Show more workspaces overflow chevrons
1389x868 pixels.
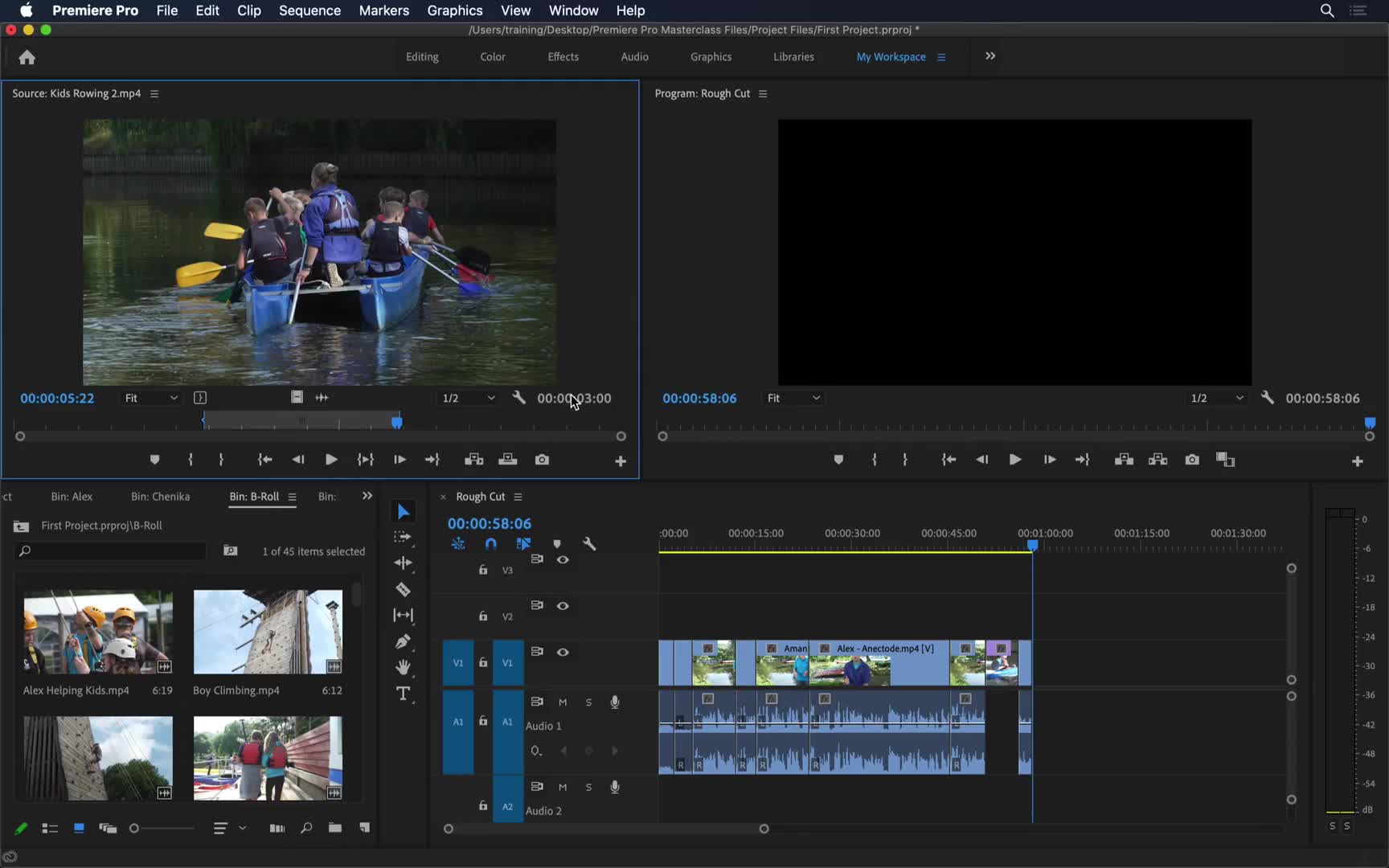(x=990, y=56)
